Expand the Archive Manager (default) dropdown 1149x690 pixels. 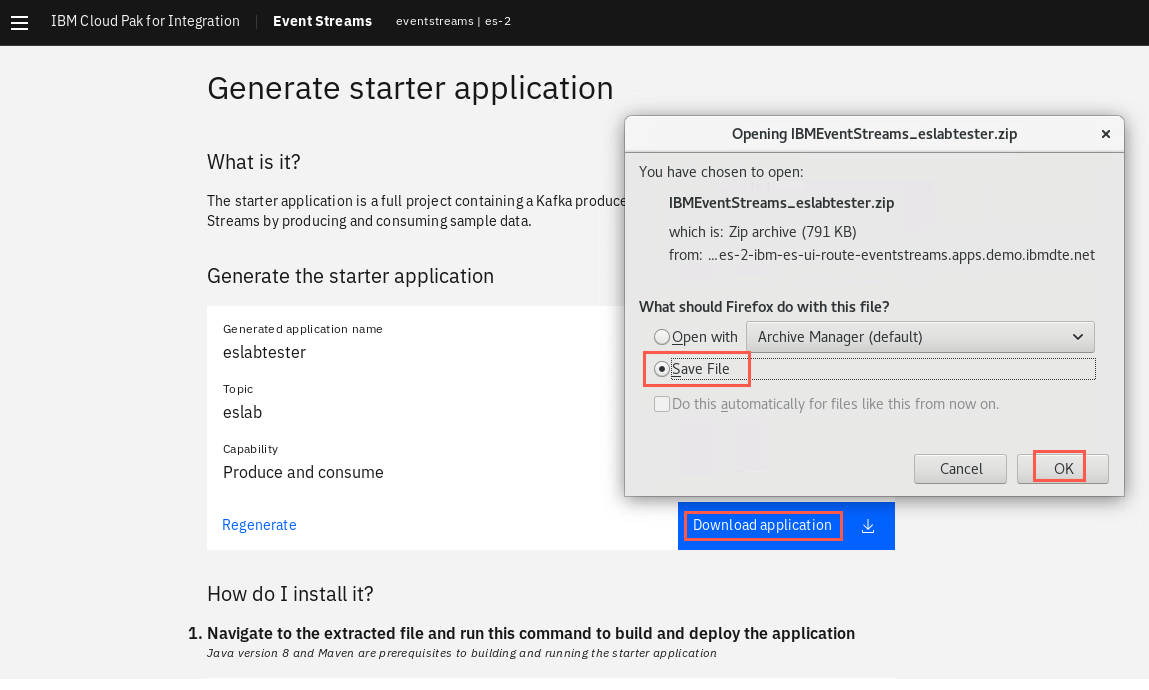(x=920, y=337)
